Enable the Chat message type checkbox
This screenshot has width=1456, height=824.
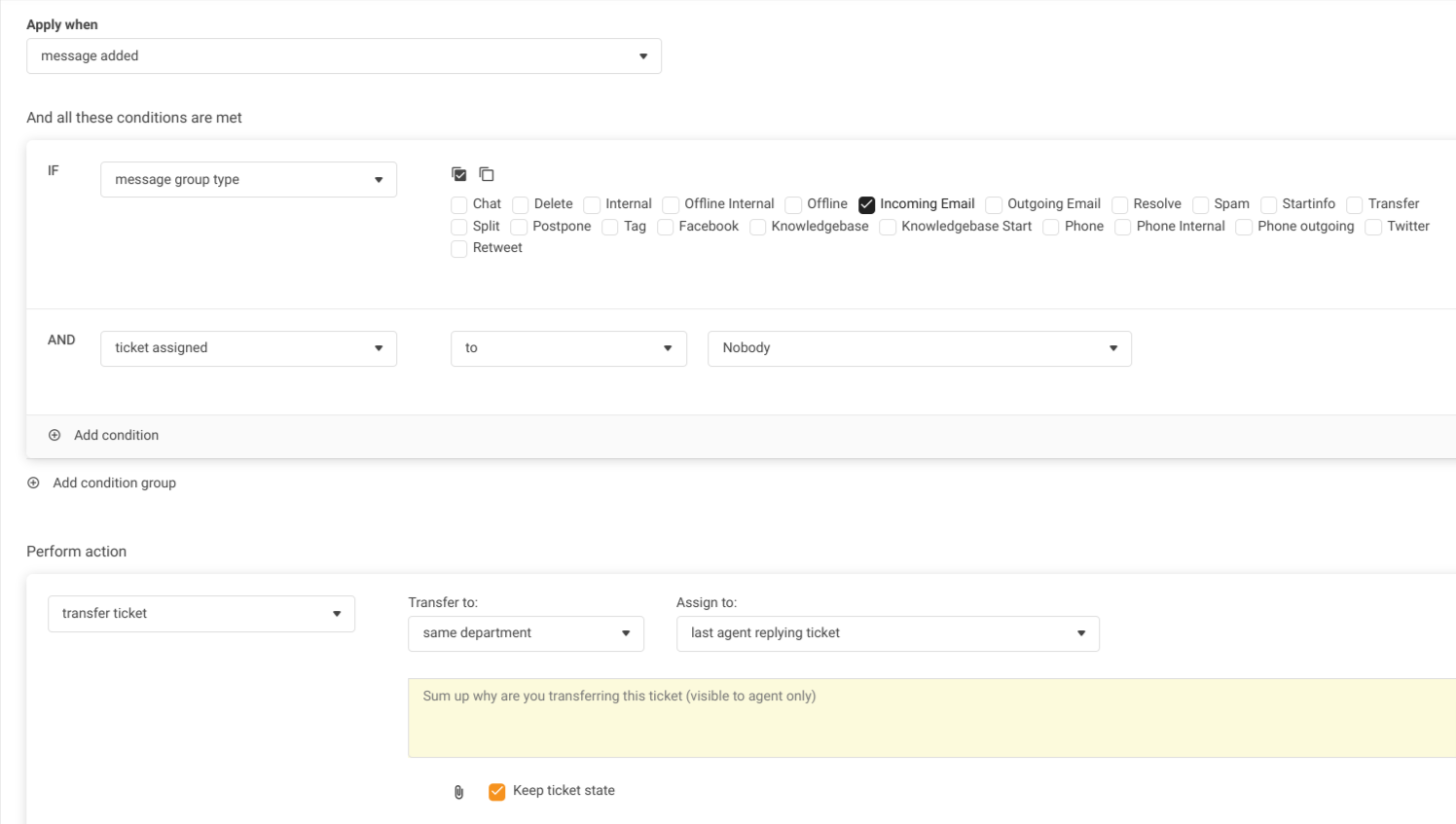pos(459,204)
